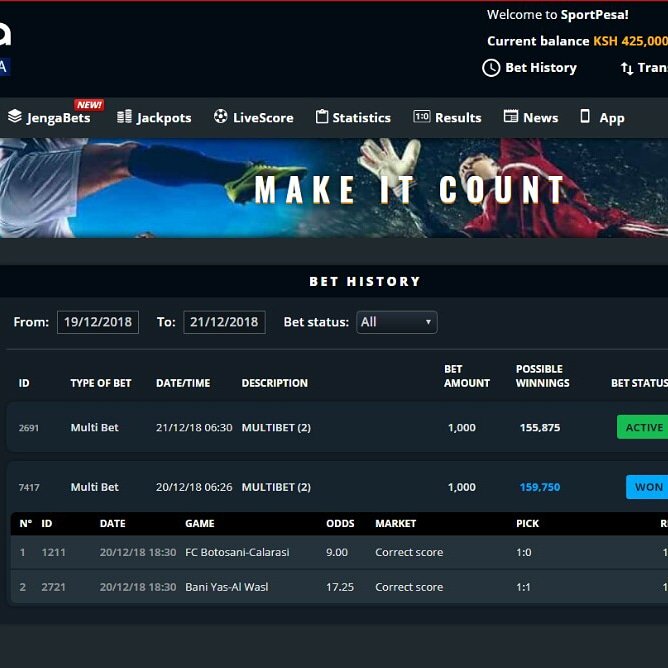The height and width of the screenshot is (668, 668).
Task: Click the Welcome to SportPesa text
Action: [x=558, y=15]
